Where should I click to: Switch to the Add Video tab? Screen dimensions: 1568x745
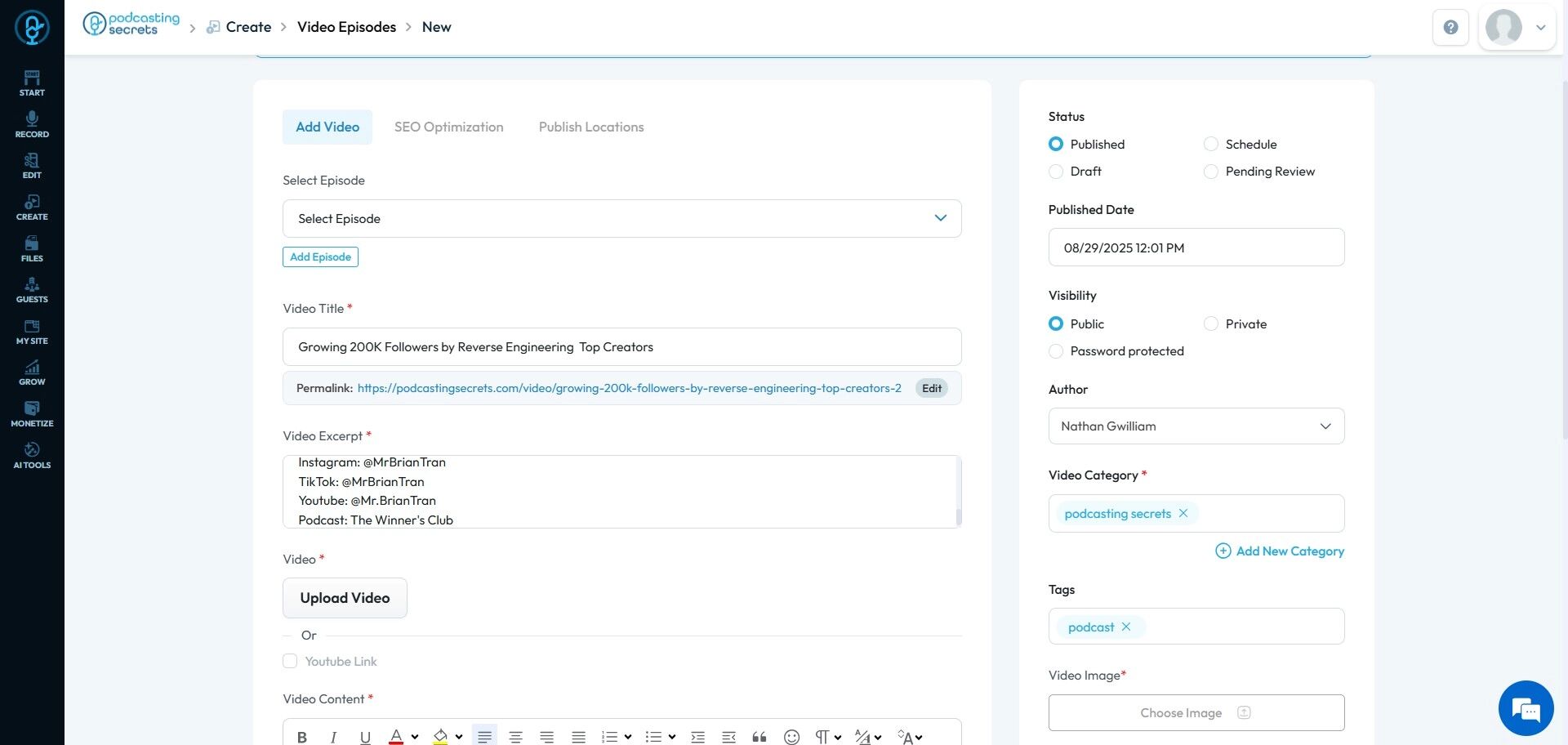coord(327,127)
